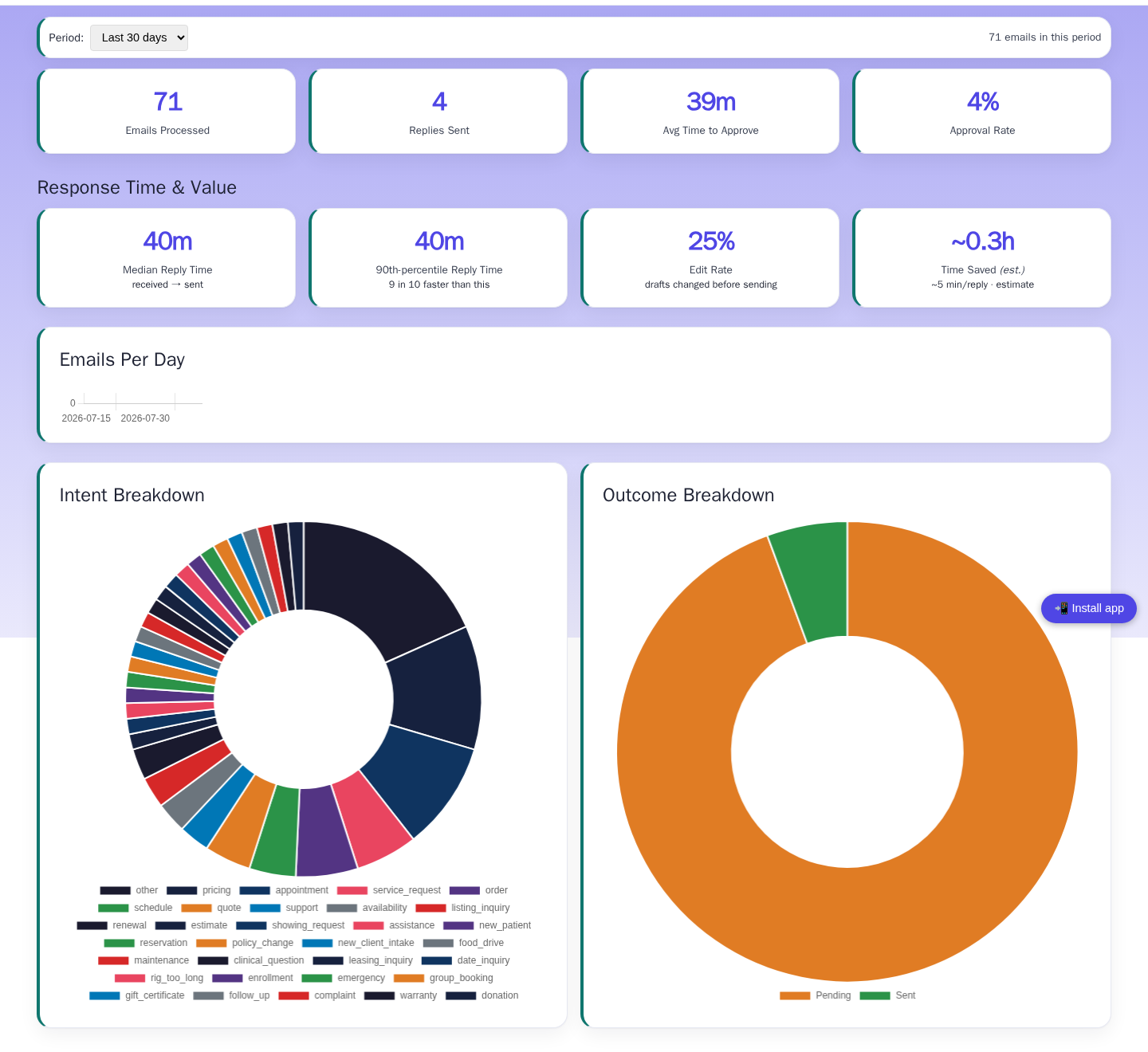
Task: Click the 'complaint' legend item
Action: pos(316,995)
